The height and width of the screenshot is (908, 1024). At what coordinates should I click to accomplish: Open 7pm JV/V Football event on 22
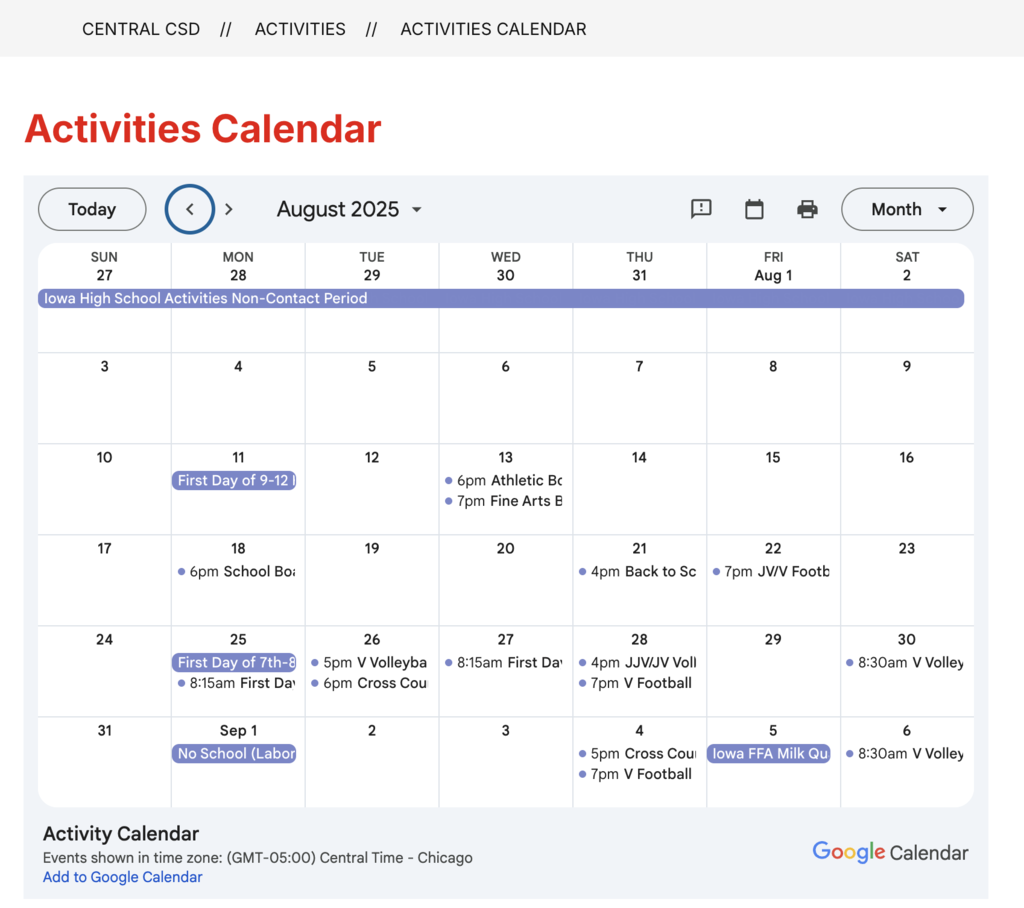tap(771, 572)
